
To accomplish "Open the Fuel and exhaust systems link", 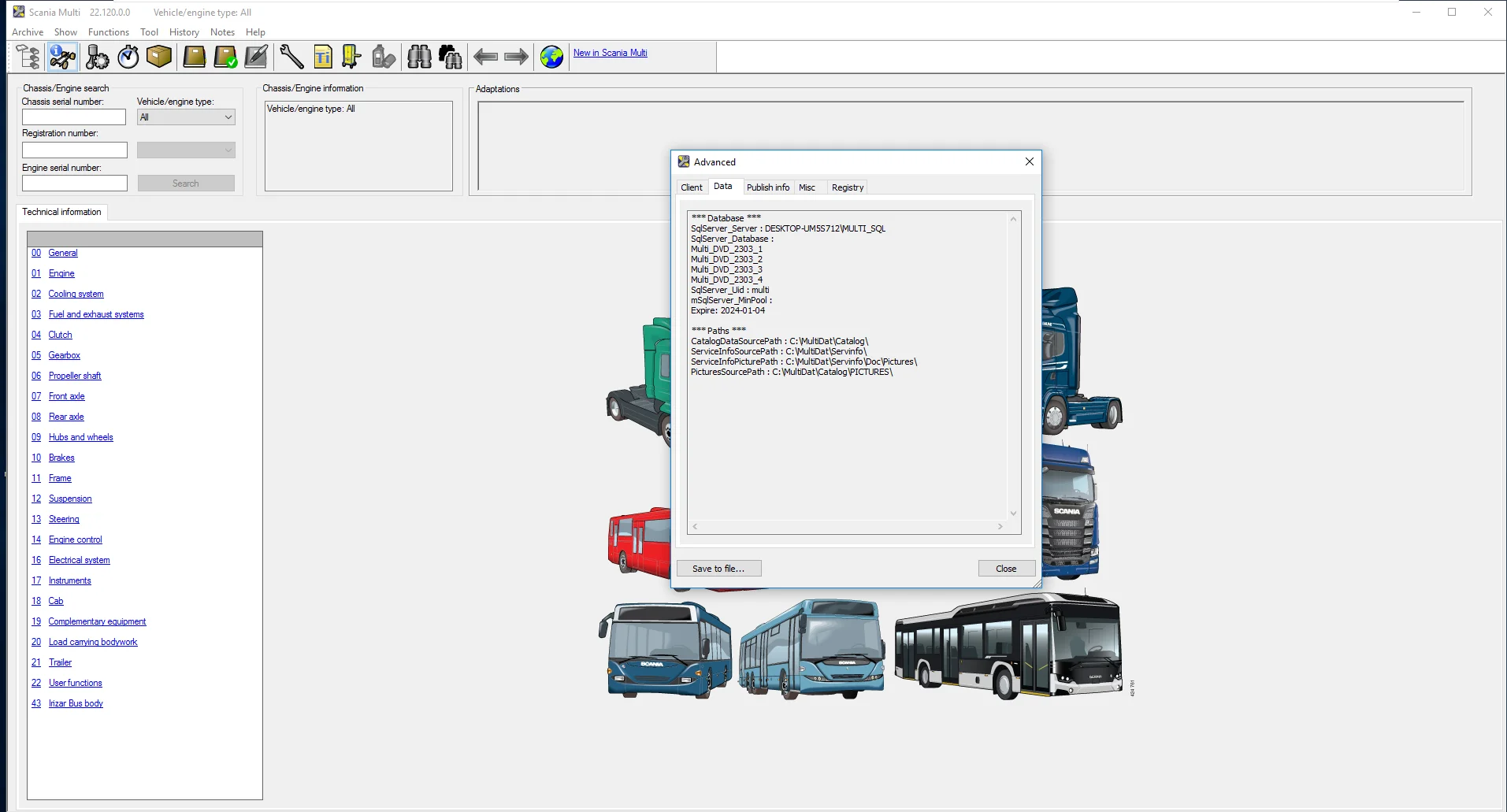I will click(x=96, y=314).
